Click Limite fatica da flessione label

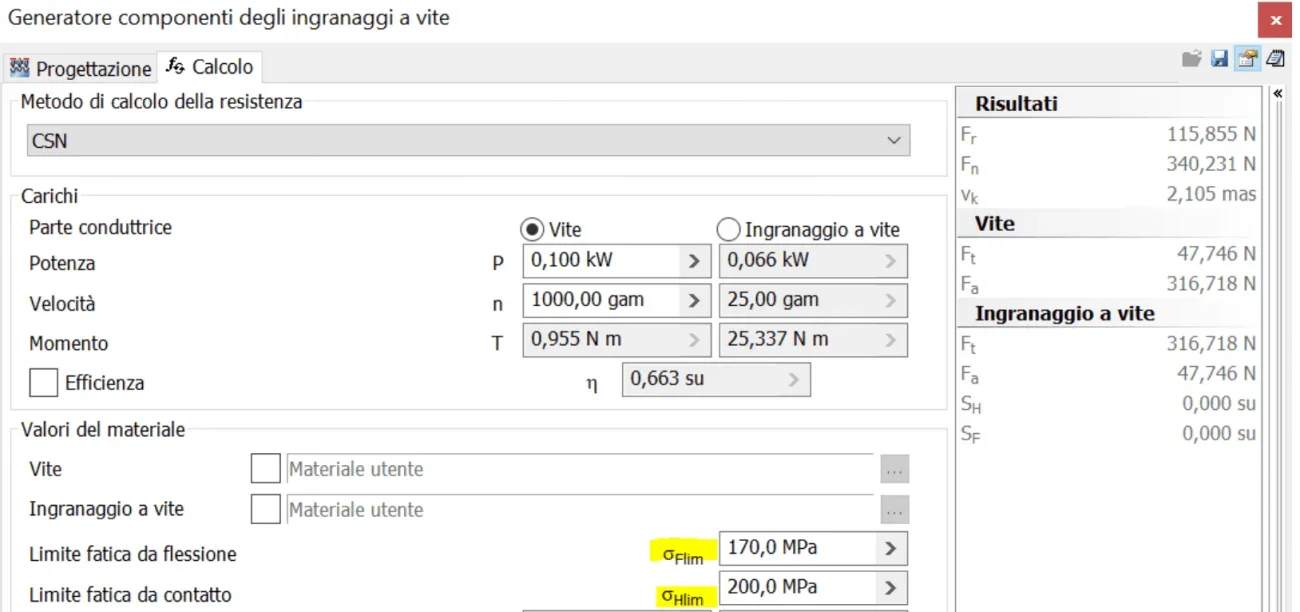coord(133,554)
